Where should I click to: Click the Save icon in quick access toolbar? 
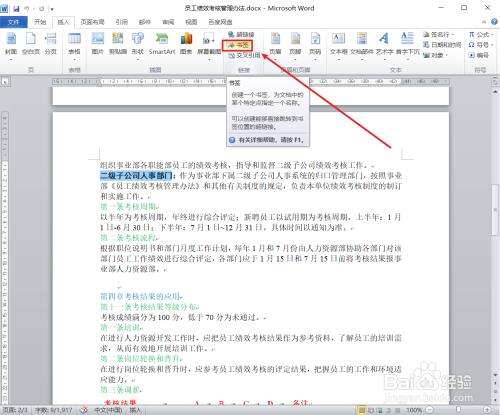[16, 9]
